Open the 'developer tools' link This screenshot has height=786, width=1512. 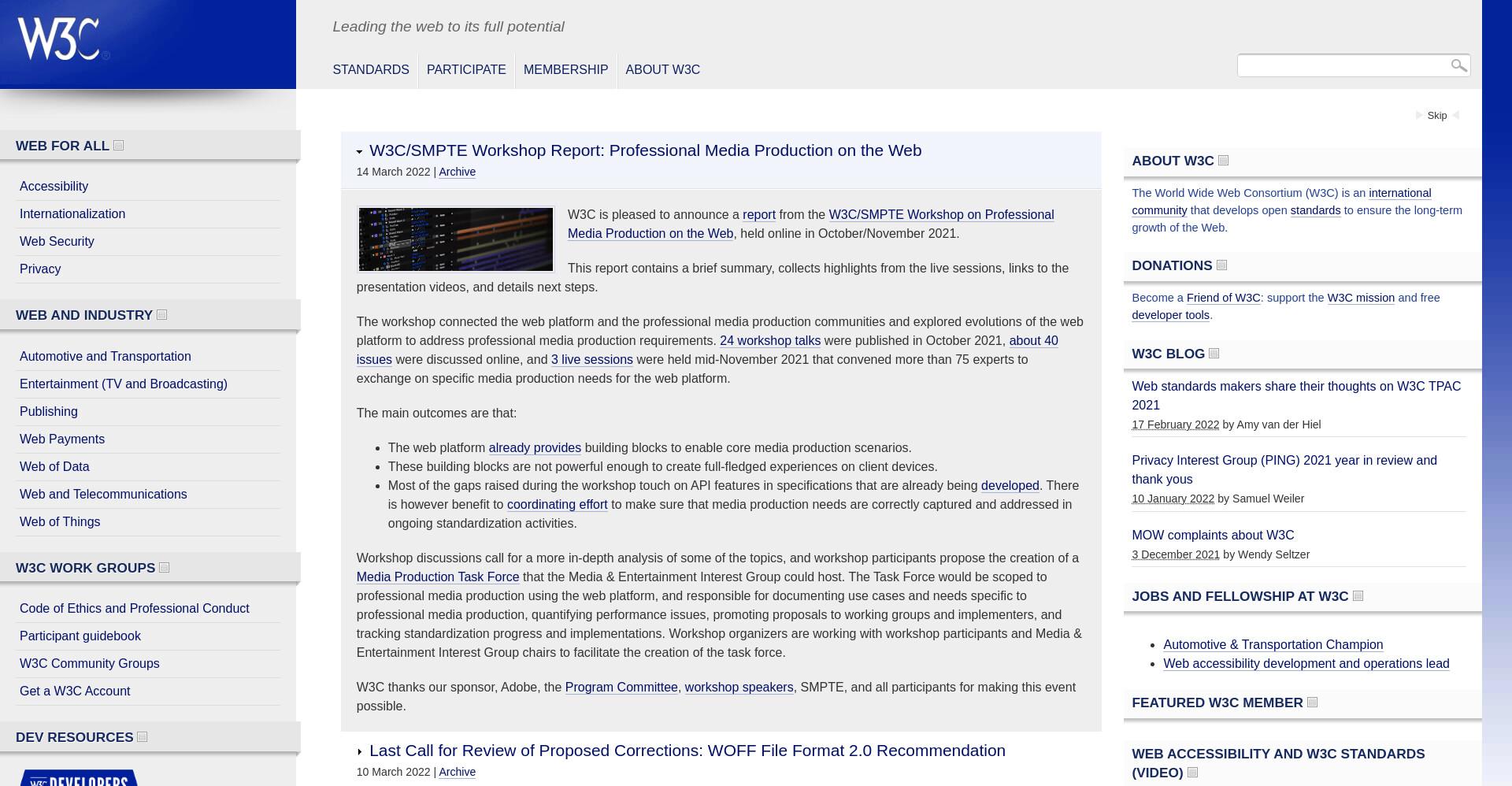pyautogui.click(x=1170, y=315)
